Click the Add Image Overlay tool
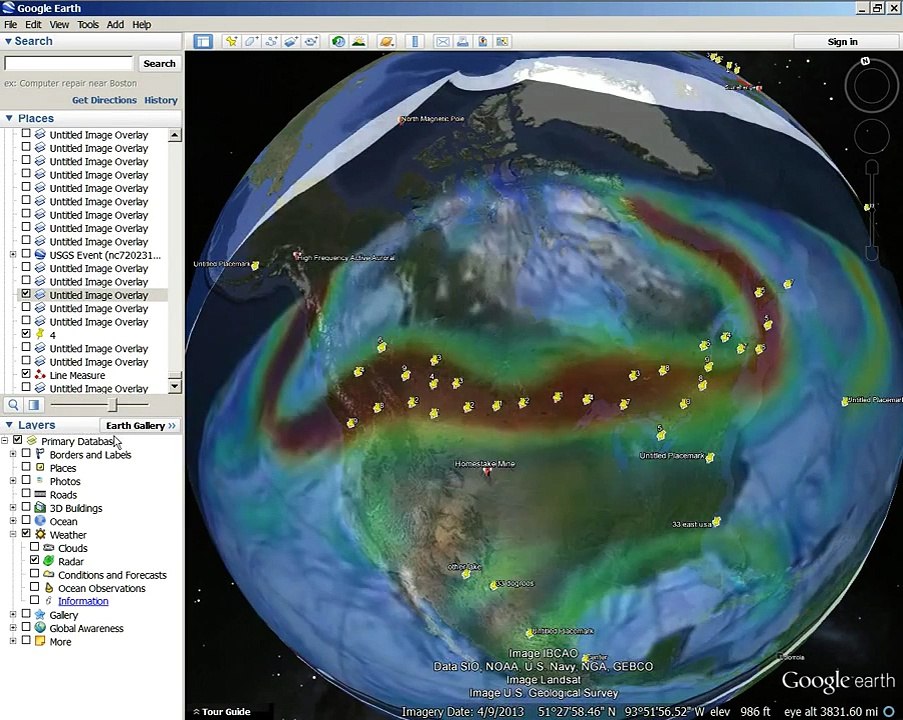The image size is (903, 720). coord(291,41)
